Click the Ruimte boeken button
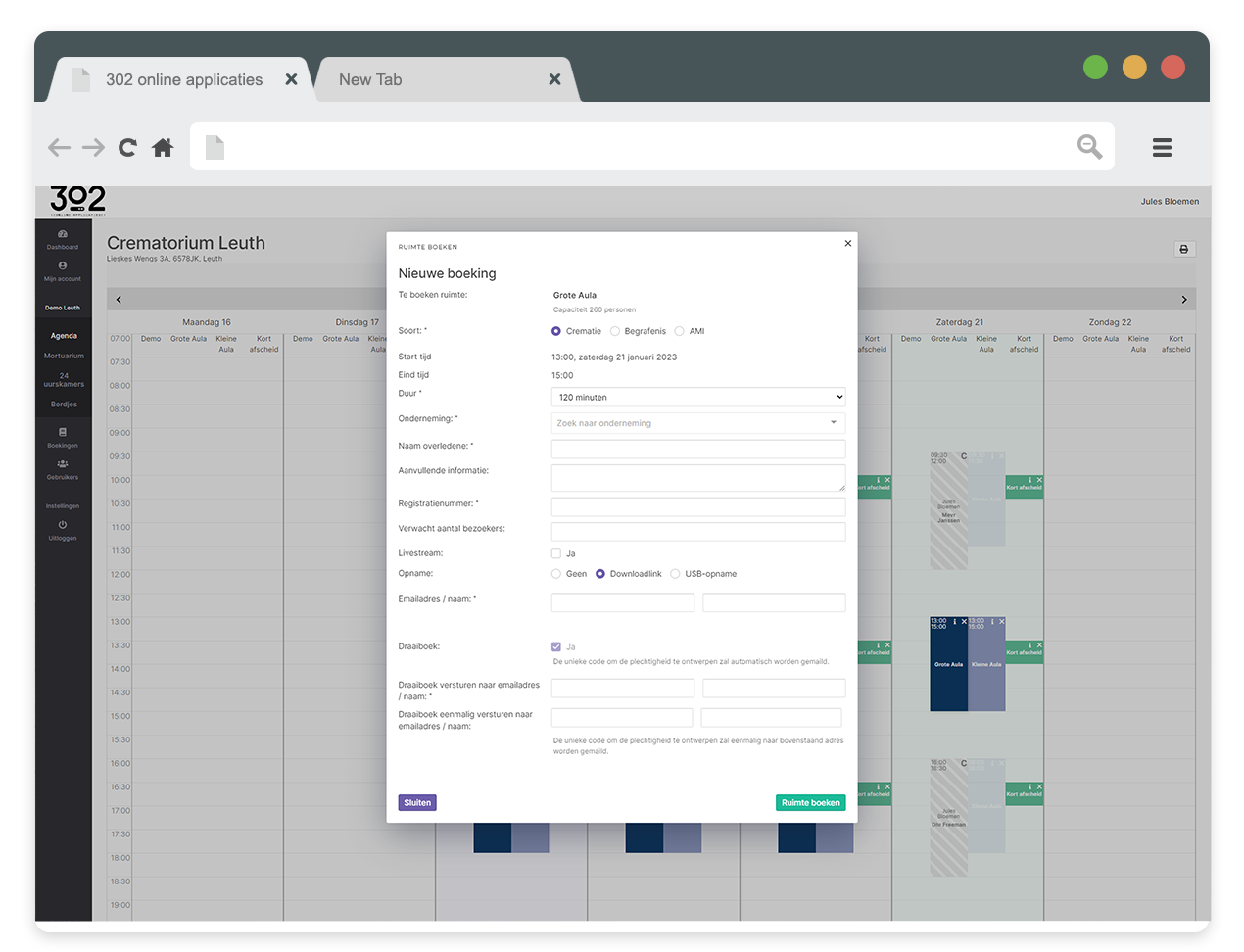Image resolution: width=1244 pixels, height=952 pixels. 810,803
